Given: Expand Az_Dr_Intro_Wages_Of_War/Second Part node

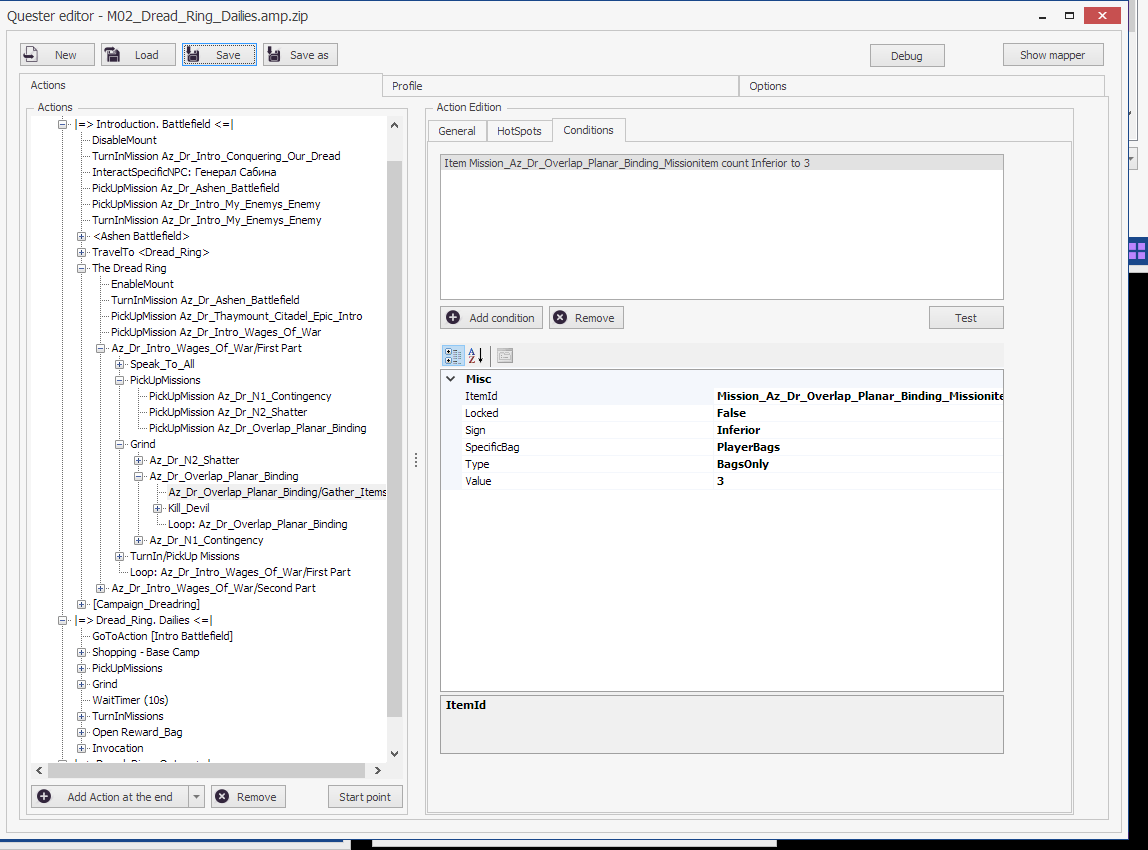Looking at the screenshot, I should pyautogui.click(x=101, y=589).
